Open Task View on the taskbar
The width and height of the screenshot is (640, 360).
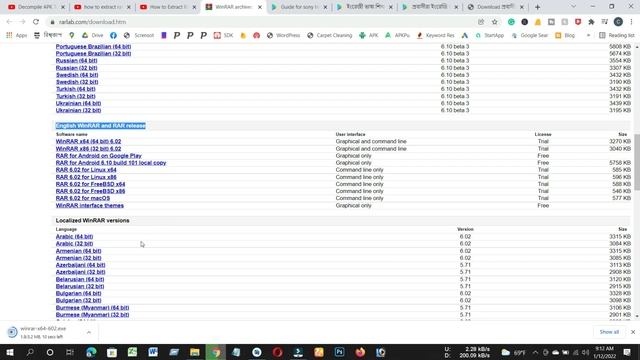(x=70, y=352)
